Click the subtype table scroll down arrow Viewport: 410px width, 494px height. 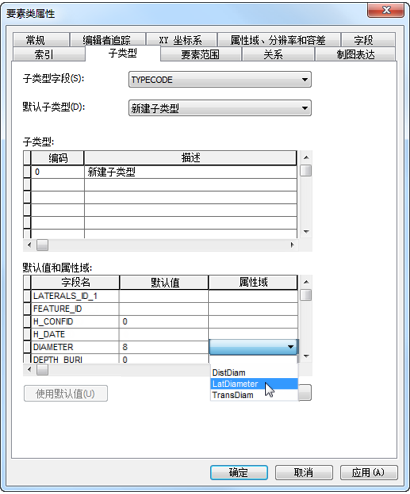point(306,231)
